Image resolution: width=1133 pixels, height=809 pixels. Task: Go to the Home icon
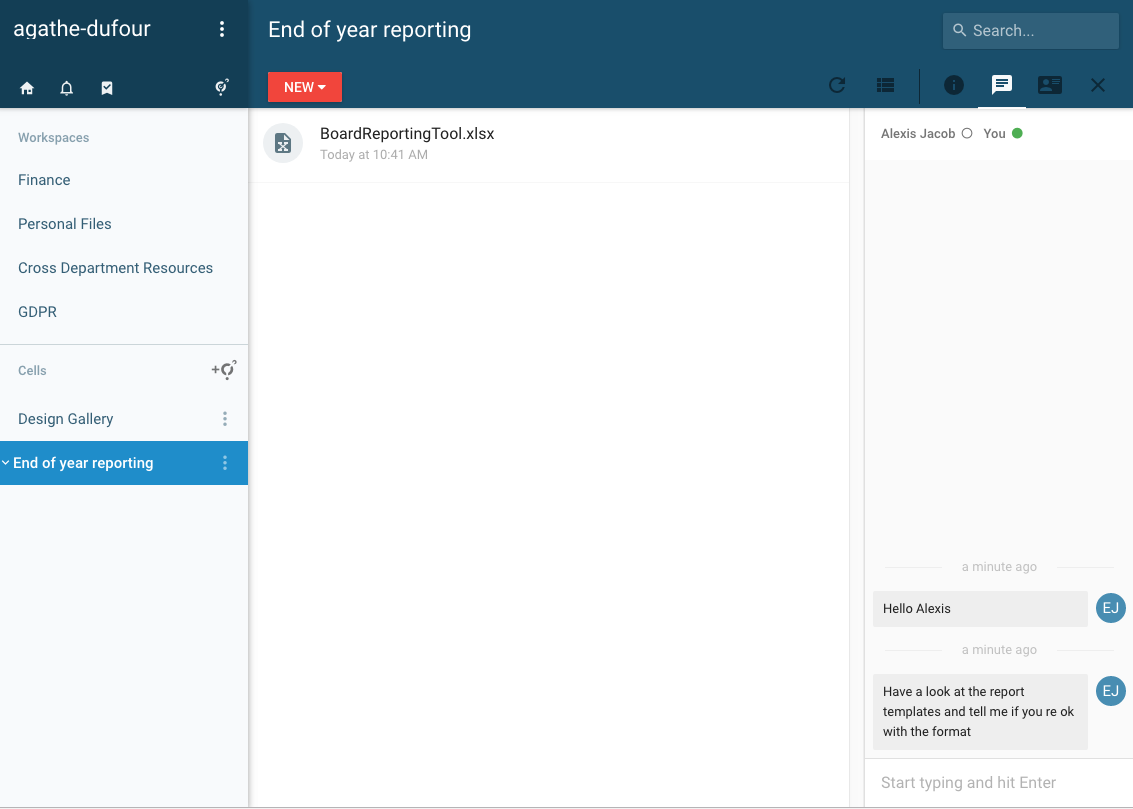[x=27, y=88]
